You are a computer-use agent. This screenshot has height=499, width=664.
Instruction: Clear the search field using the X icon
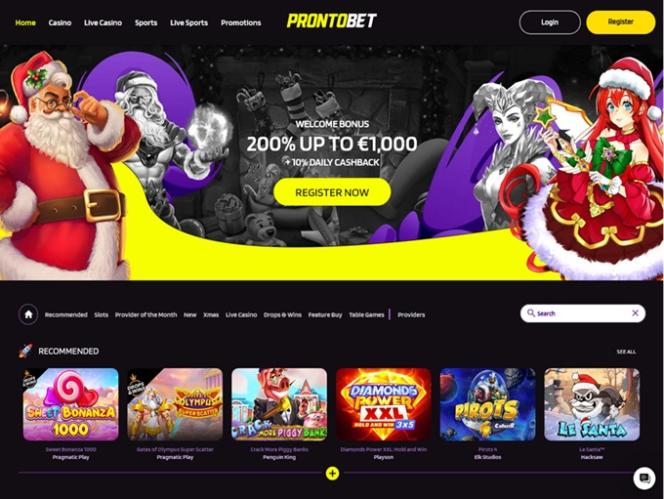pos(635,313)
